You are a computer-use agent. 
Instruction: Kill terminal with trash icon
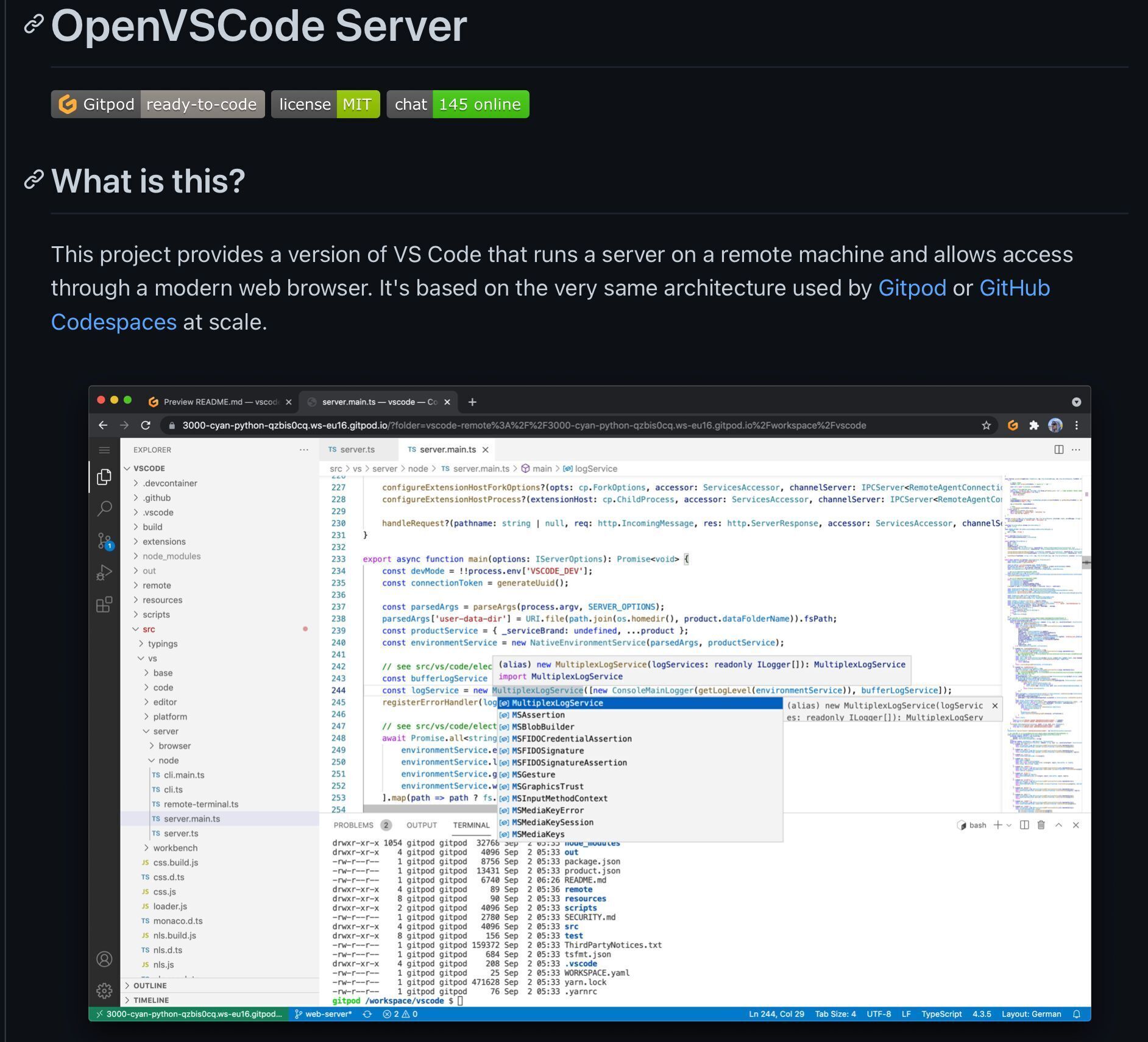coord(1041,825)
